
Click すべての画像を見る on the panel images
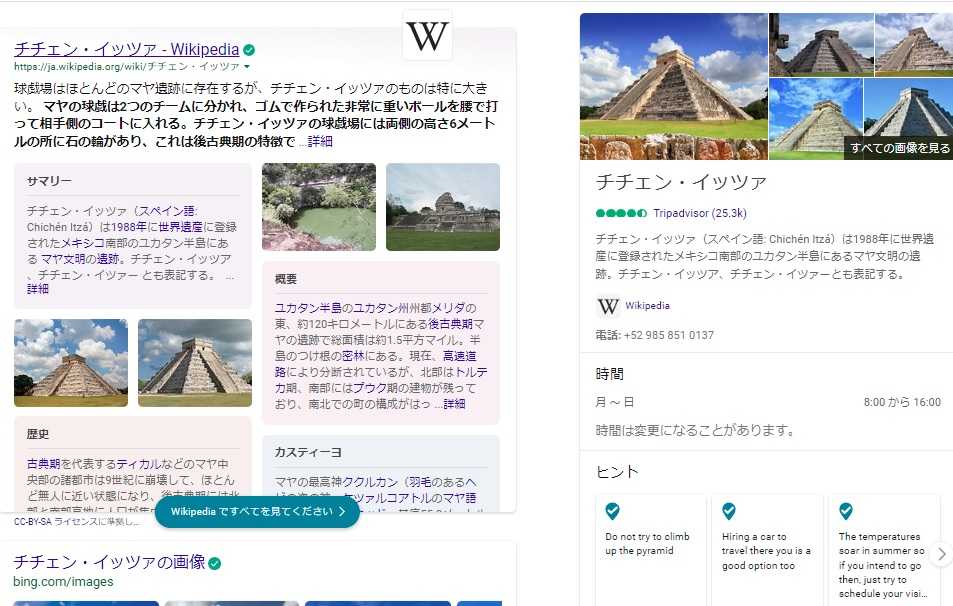tap(899, 148)
